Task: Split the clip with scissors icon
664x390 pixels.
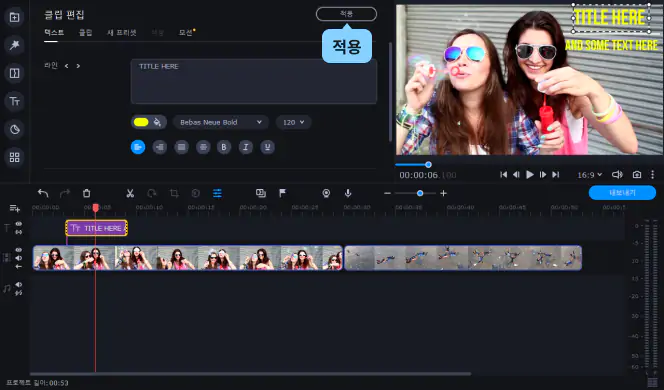Action: [130, 193]
